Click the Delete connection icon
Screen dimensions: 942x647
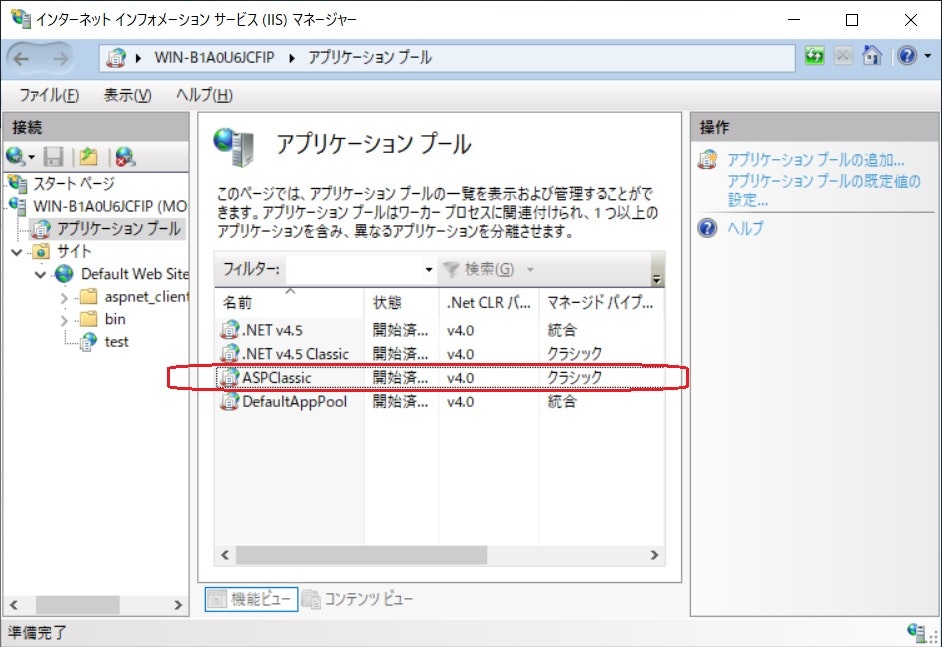point(125,157)
